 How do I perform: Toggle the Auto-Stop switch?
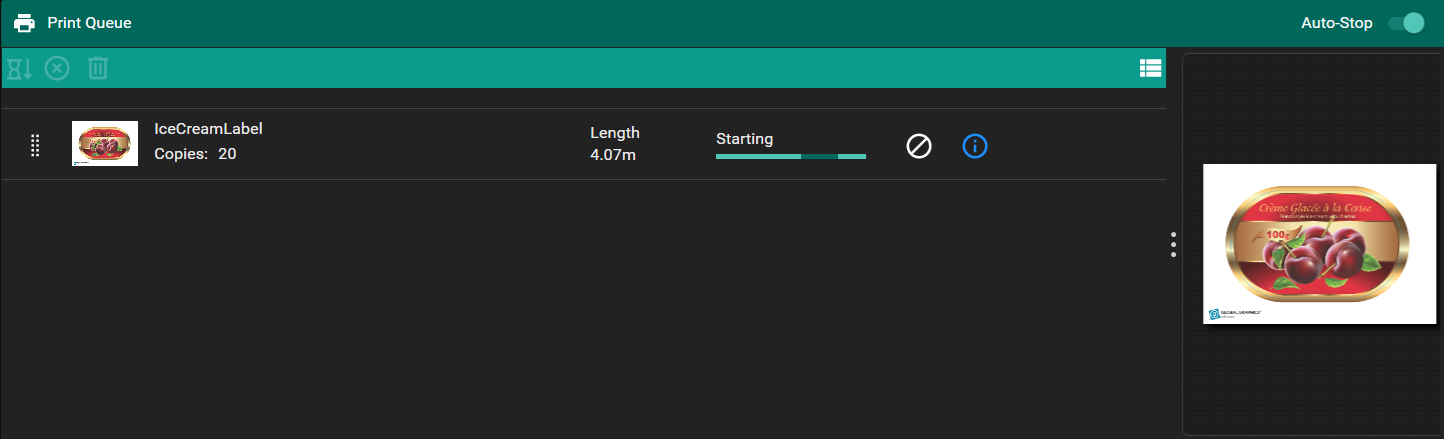point(1406,23)
